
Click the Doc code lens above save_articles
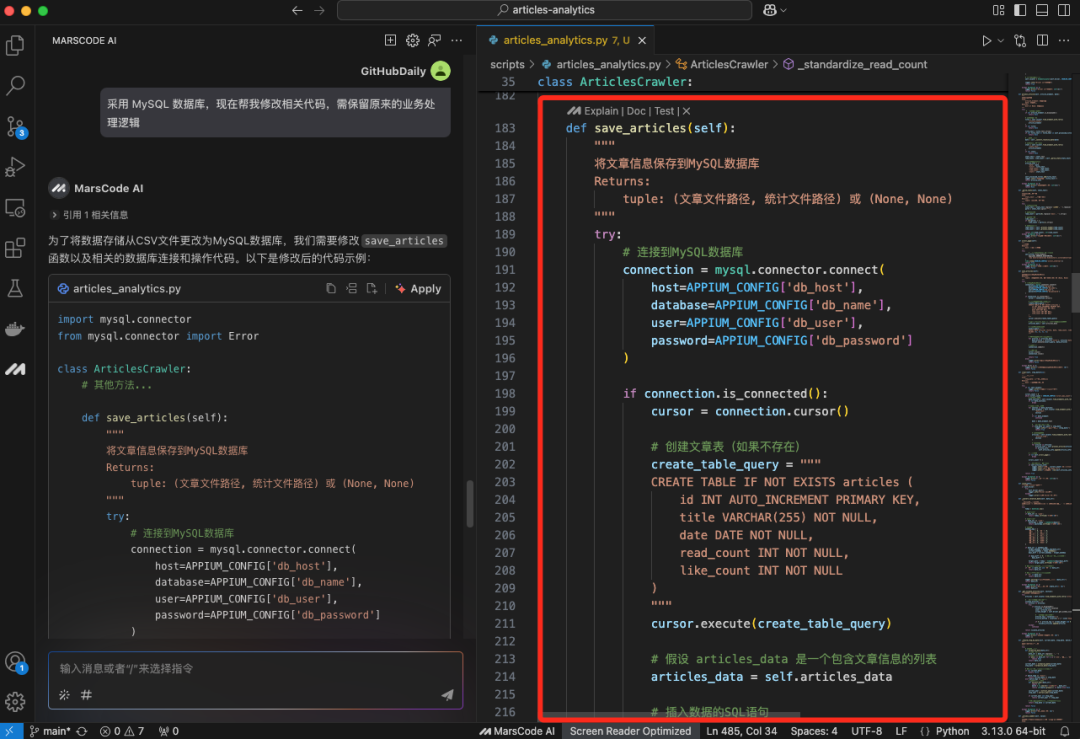(x=636, y=111)
